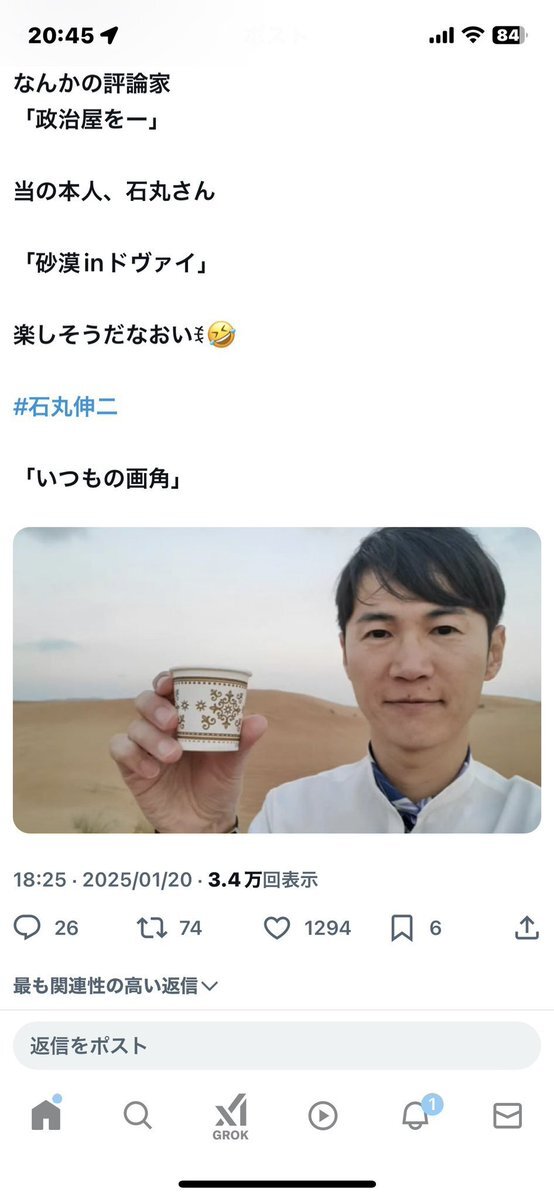Open the share post icon
This screenshot has height=1199, width=554.
coord(526,928)
